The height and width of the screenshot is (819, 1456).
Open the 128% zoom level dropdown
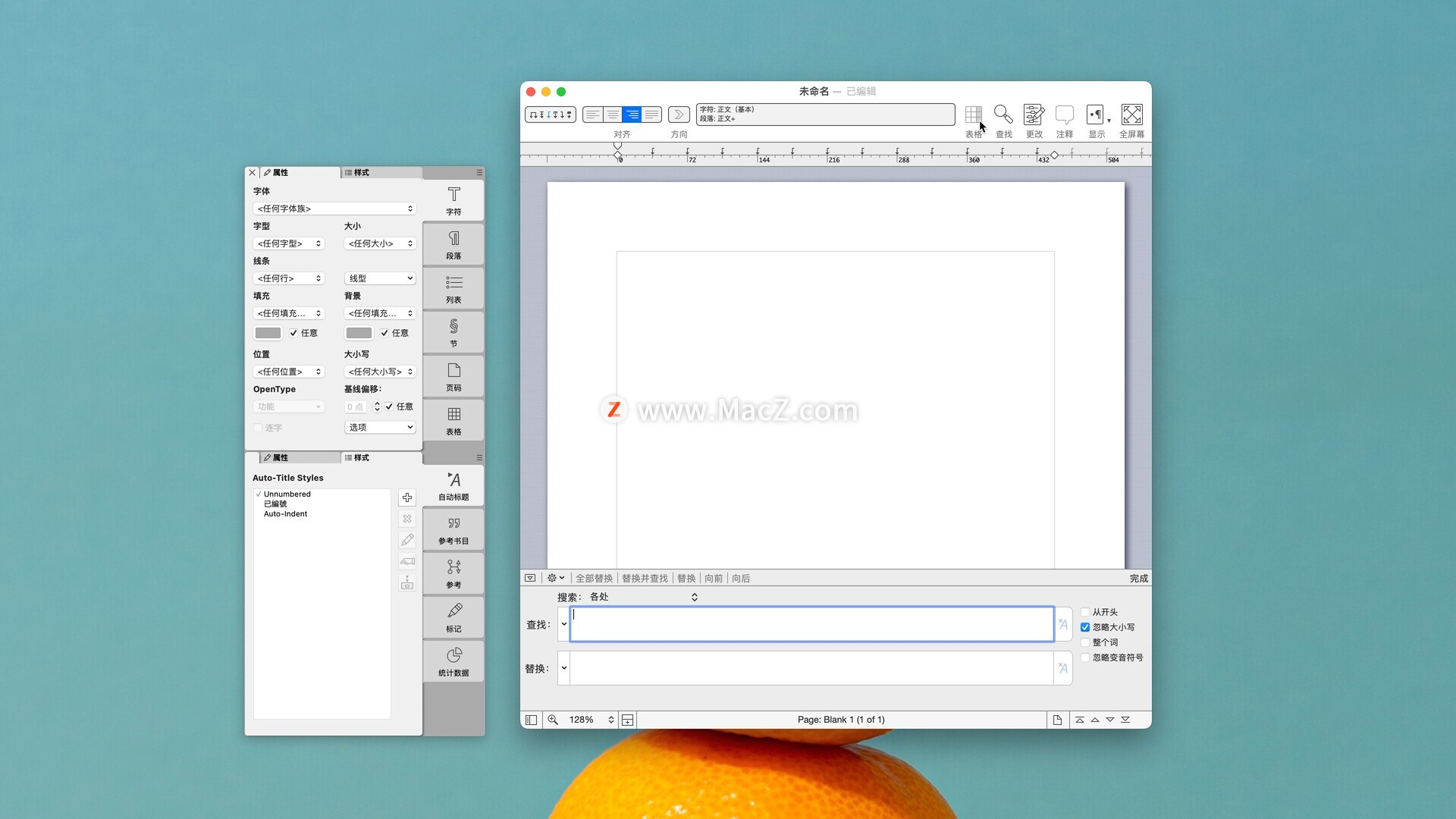click(591, 720)
